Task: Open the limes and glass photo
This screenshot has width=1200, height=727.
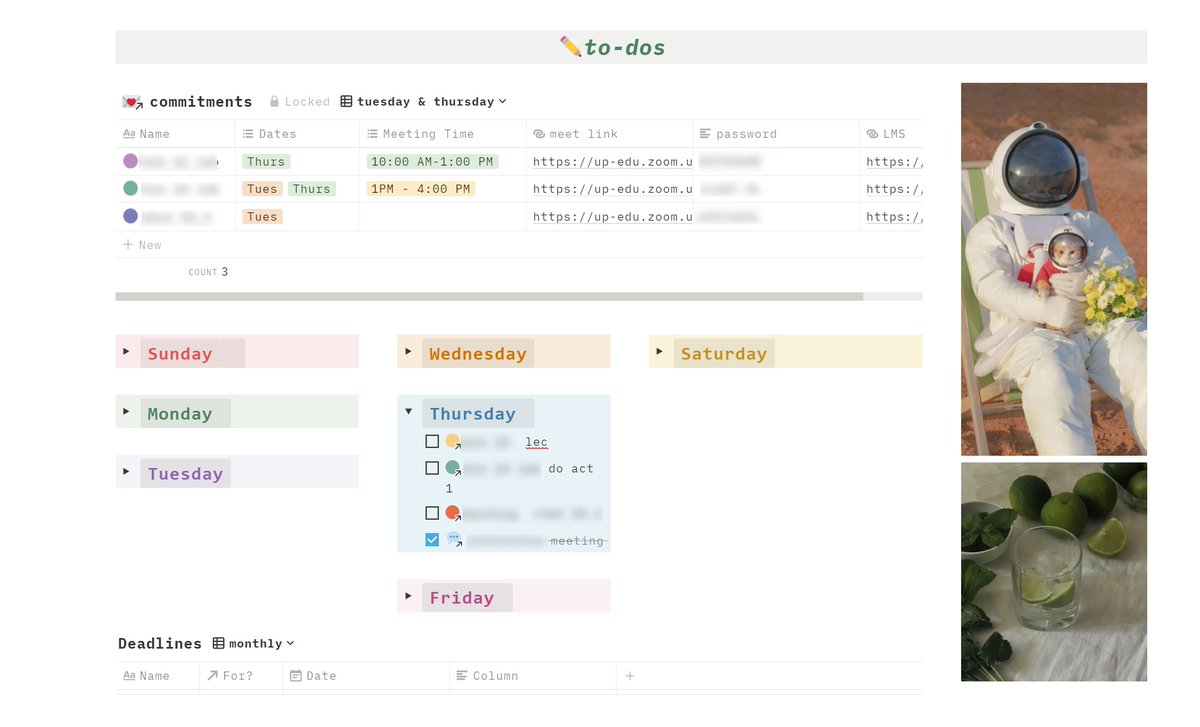Action: (x=1054, y=571)
